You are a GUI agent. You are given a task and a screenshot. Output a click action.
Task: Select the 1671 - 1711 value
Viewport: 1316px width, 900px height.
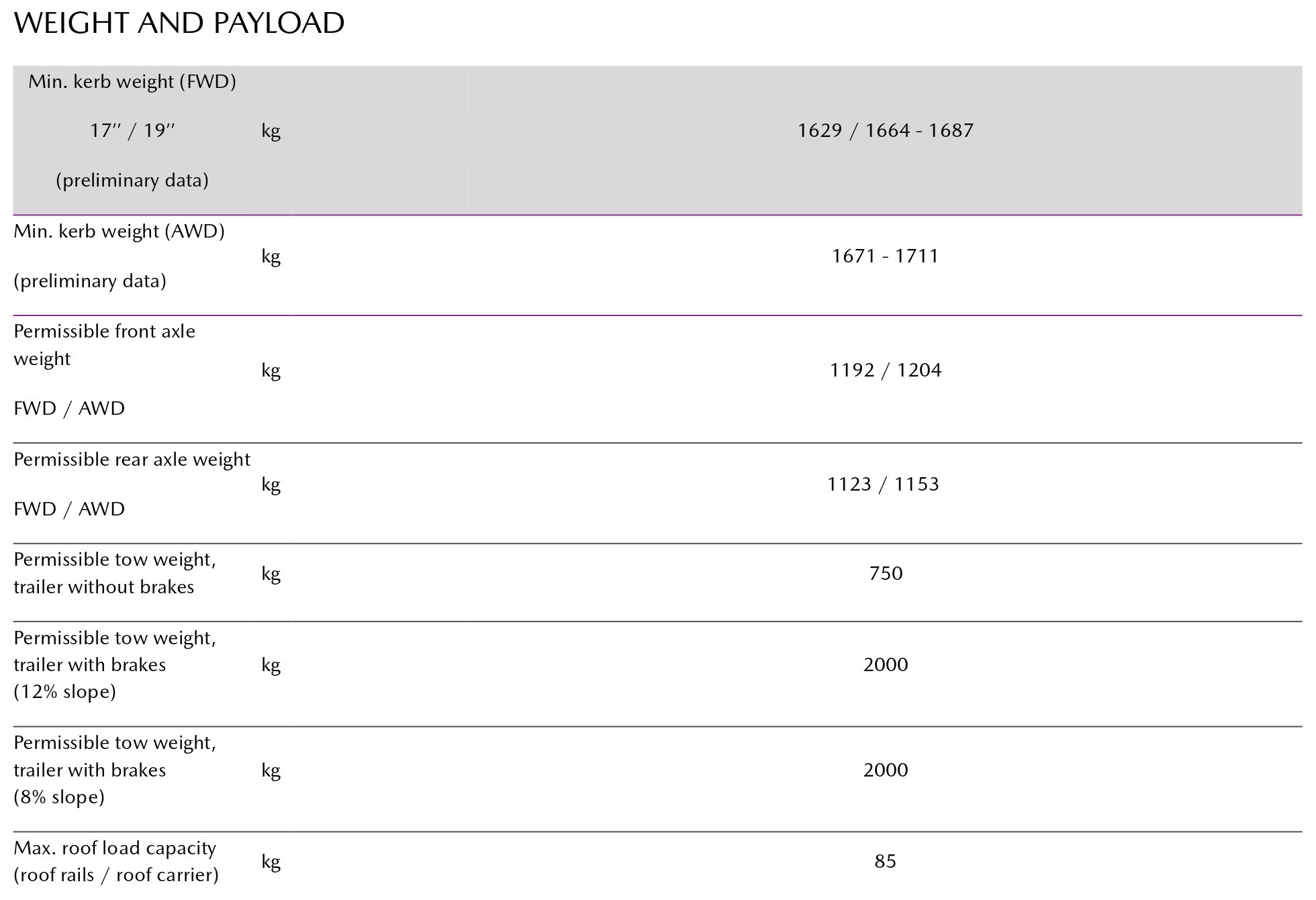tap(885, 256)
